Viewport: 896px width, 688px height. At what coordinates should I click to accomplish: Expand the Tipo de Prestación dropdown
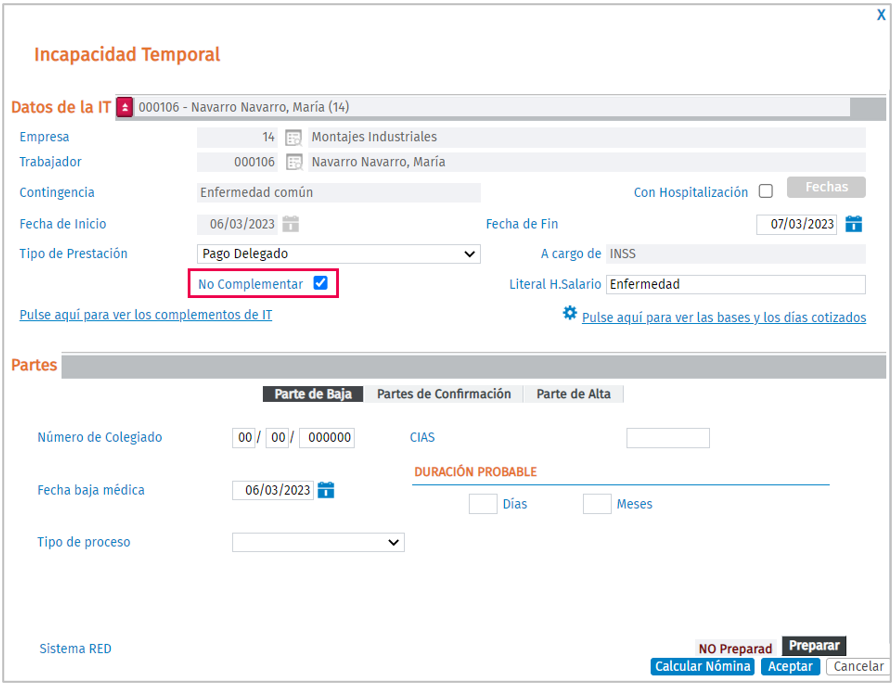click(338, 254)
